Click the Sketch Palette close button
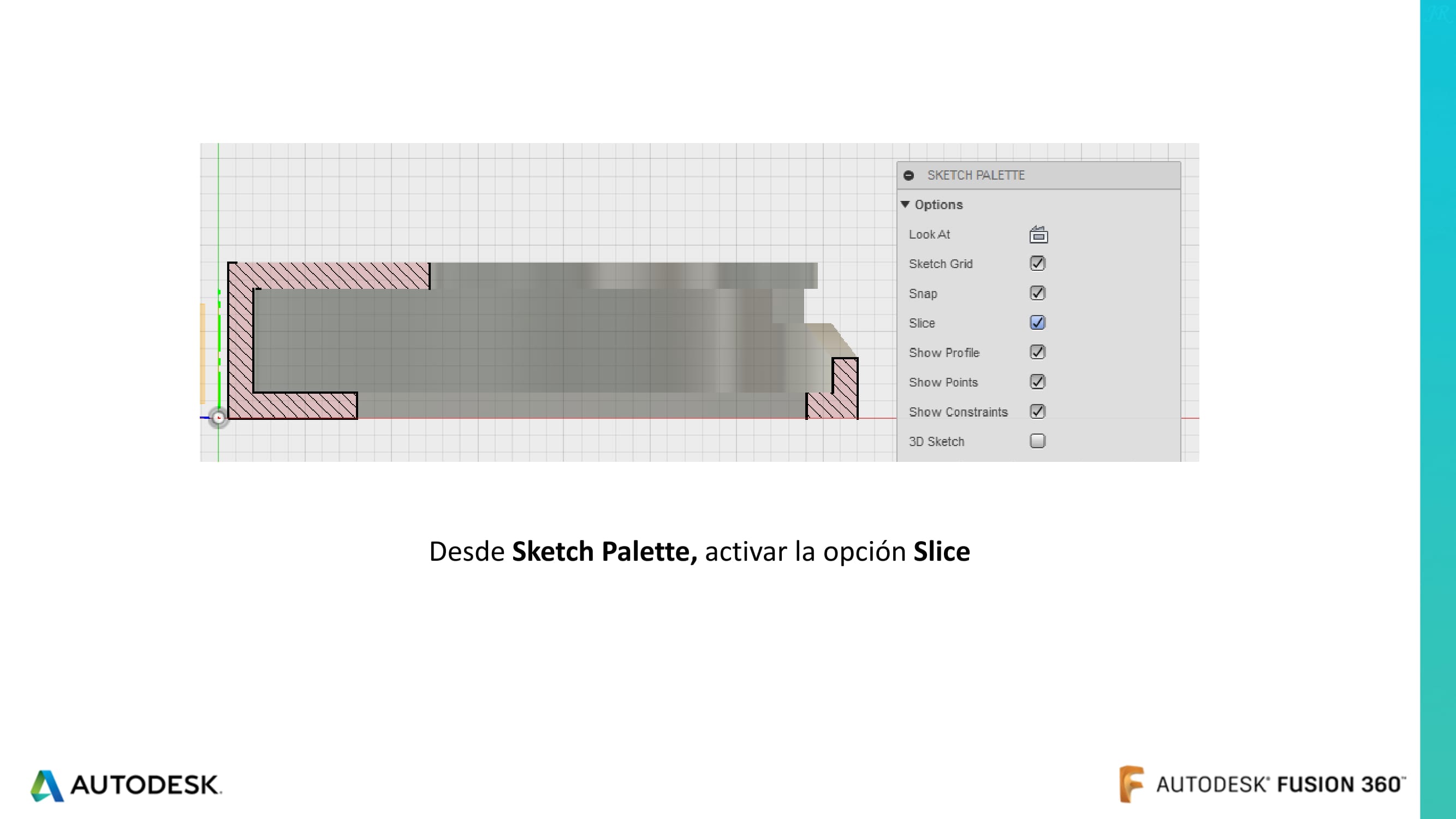 pos(908,175)
